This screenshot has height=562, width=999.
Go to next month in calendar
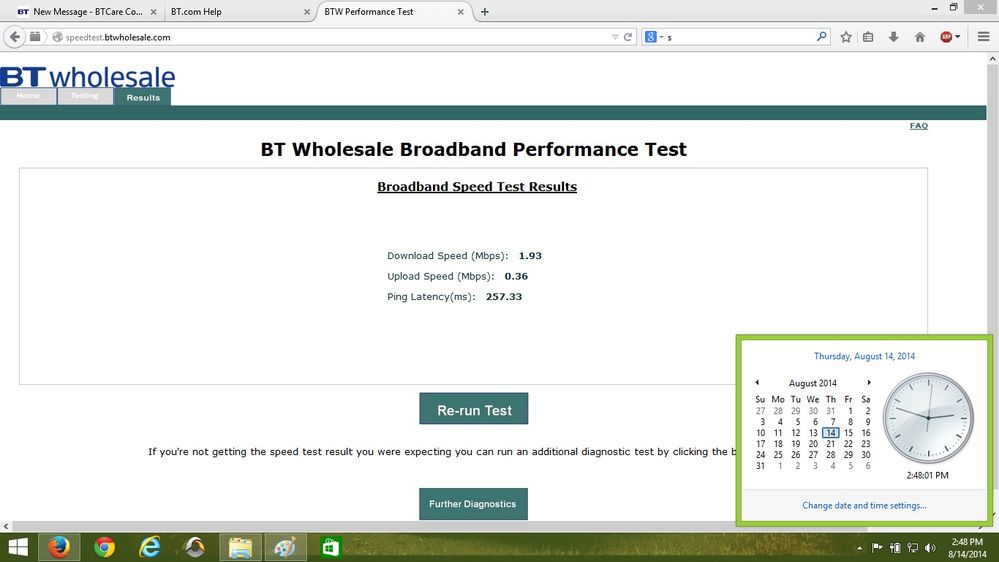point(869,382)
